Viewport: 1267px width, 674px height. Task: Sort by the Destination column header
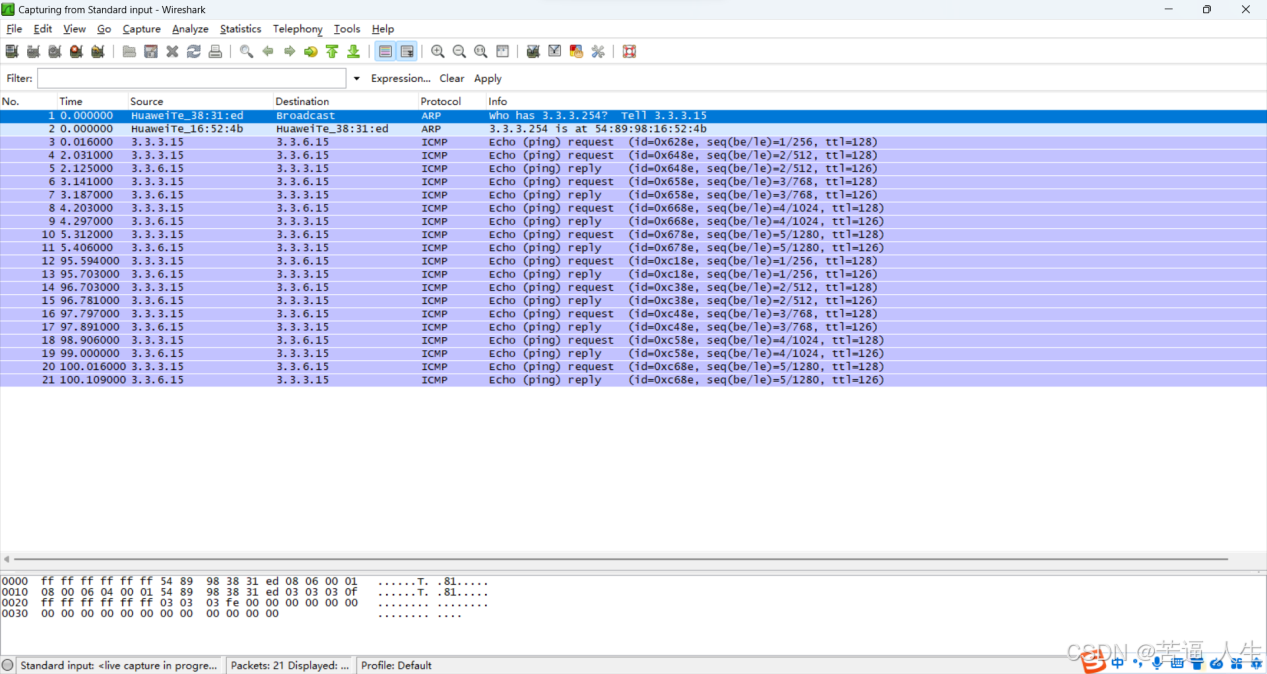tap(346, 101)
